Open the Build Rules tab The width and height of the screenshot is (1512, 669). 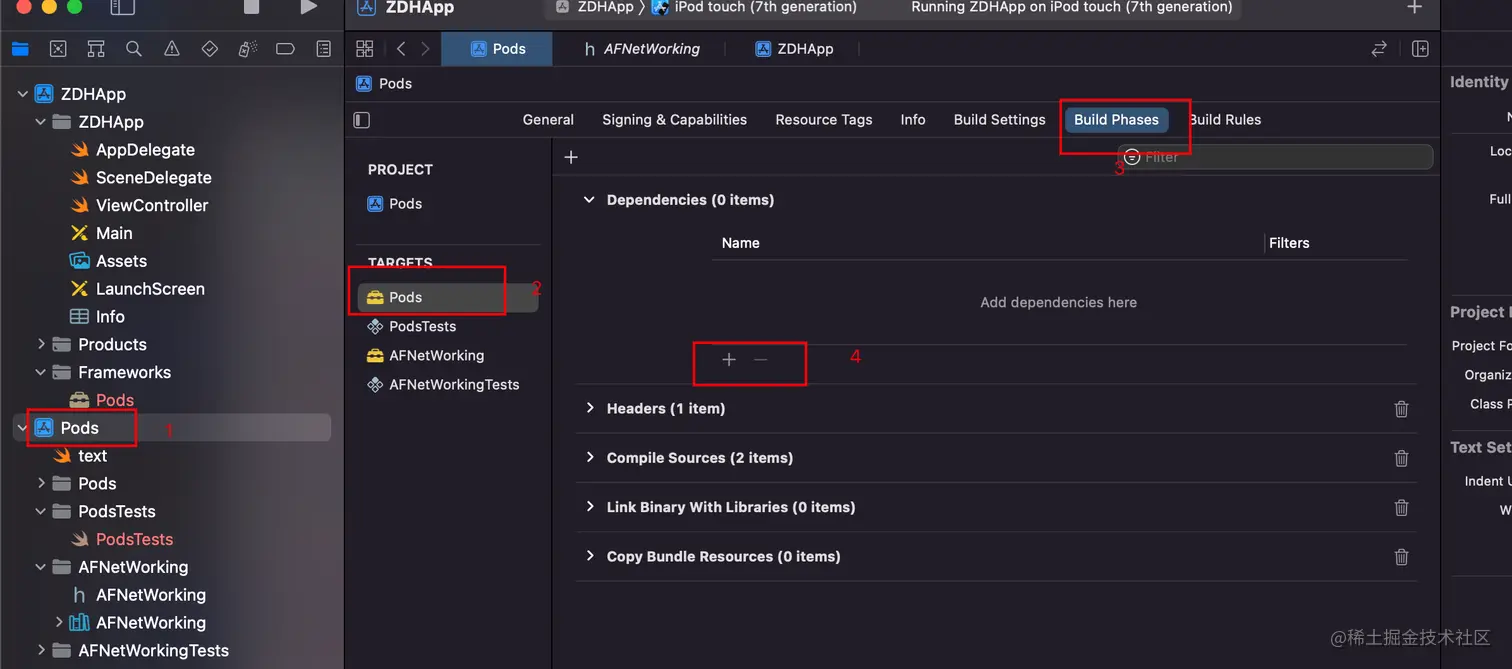[x=1225, y=120]
